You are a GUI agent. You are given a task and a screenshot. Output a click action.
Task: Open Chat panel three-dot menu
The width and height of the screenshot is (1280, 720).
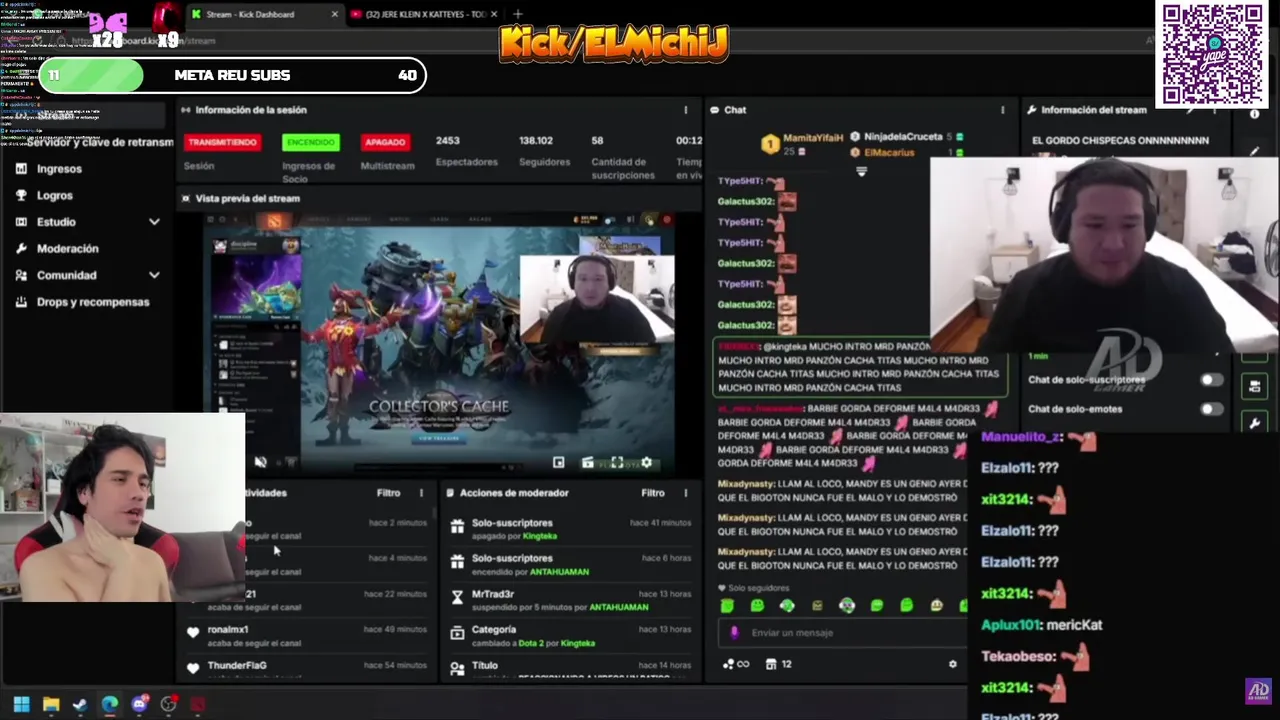[1002, 110]
